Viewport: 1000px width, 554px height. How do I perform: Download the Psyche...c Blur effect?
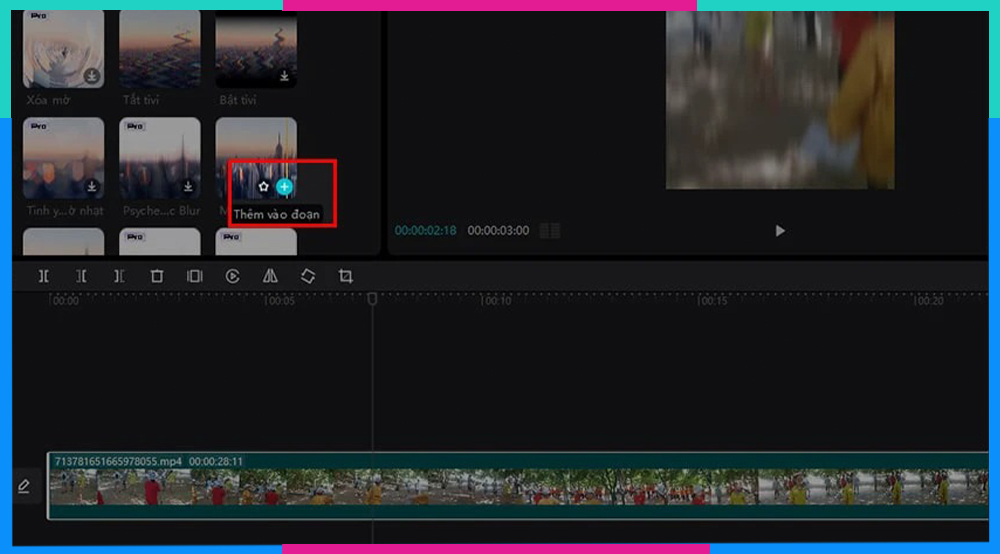point(188,186)
